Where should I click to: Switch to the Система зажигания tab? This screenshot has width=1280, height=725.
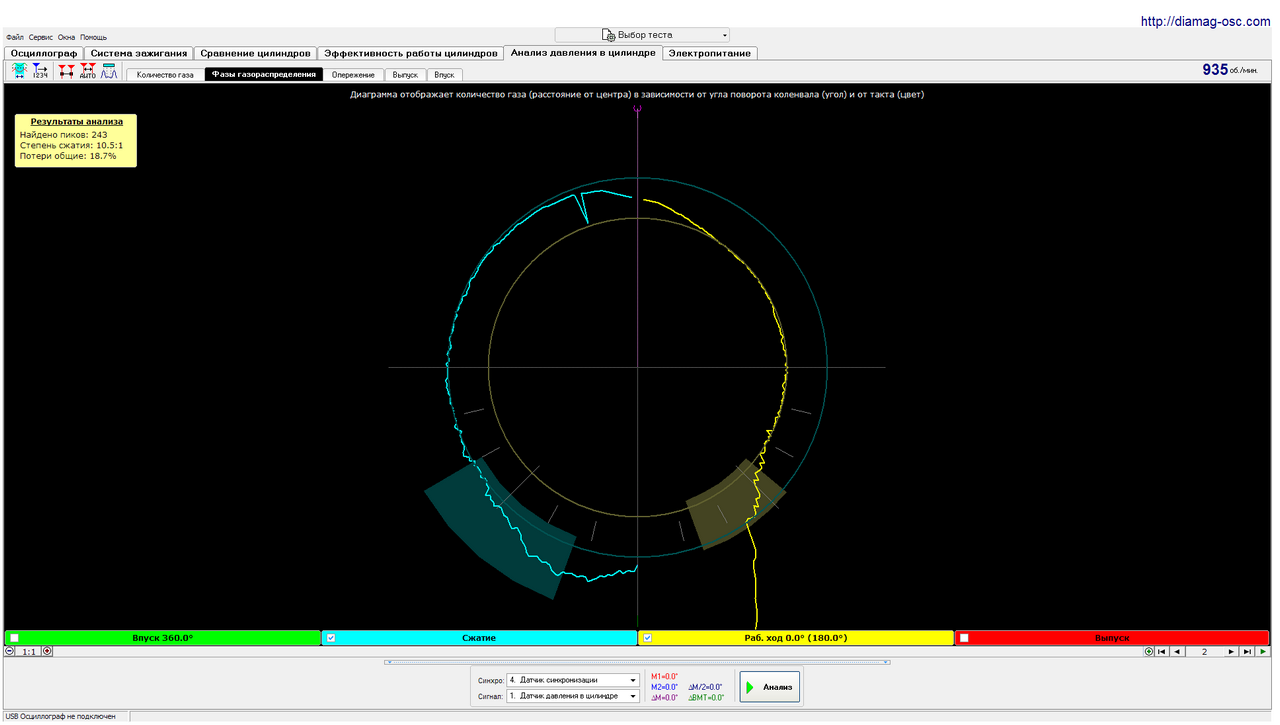[139, 53]
